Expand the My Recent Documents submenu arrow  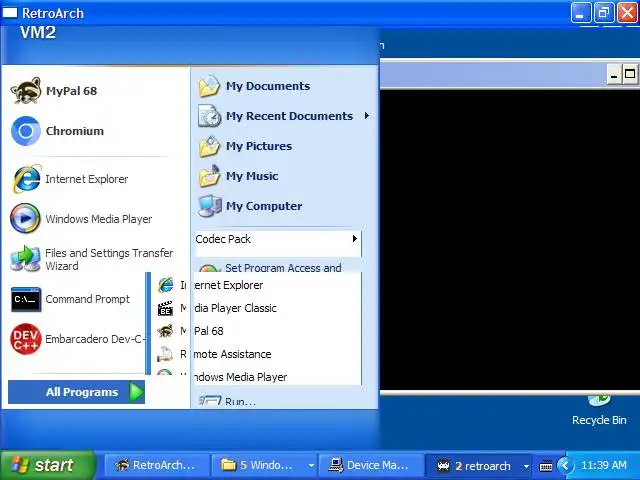click(367, 116)
